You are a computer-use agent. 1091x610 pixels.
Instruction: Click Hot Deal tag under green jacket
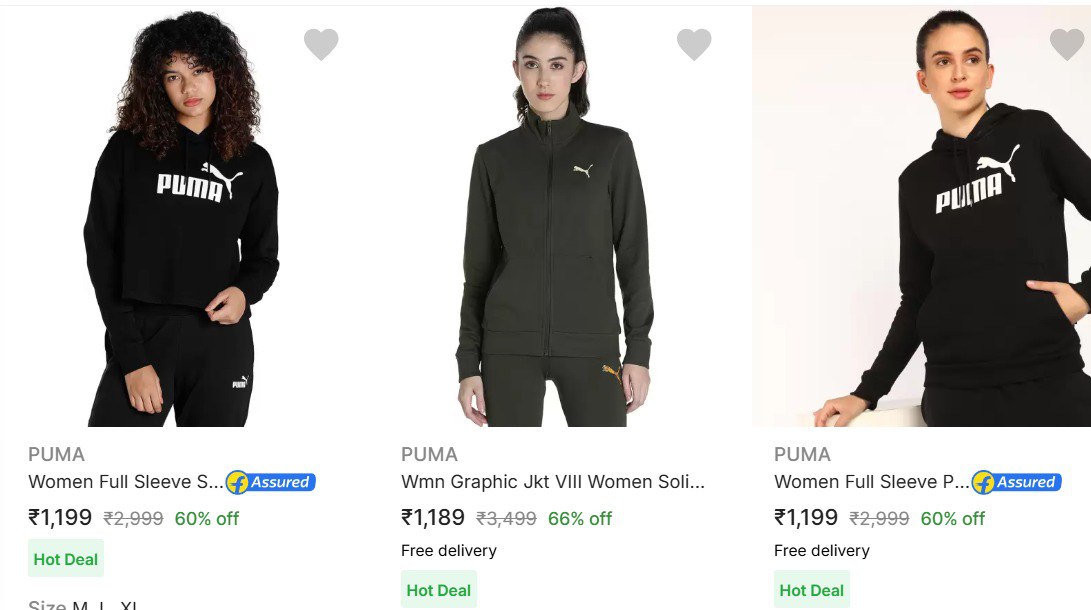point(439,590)
